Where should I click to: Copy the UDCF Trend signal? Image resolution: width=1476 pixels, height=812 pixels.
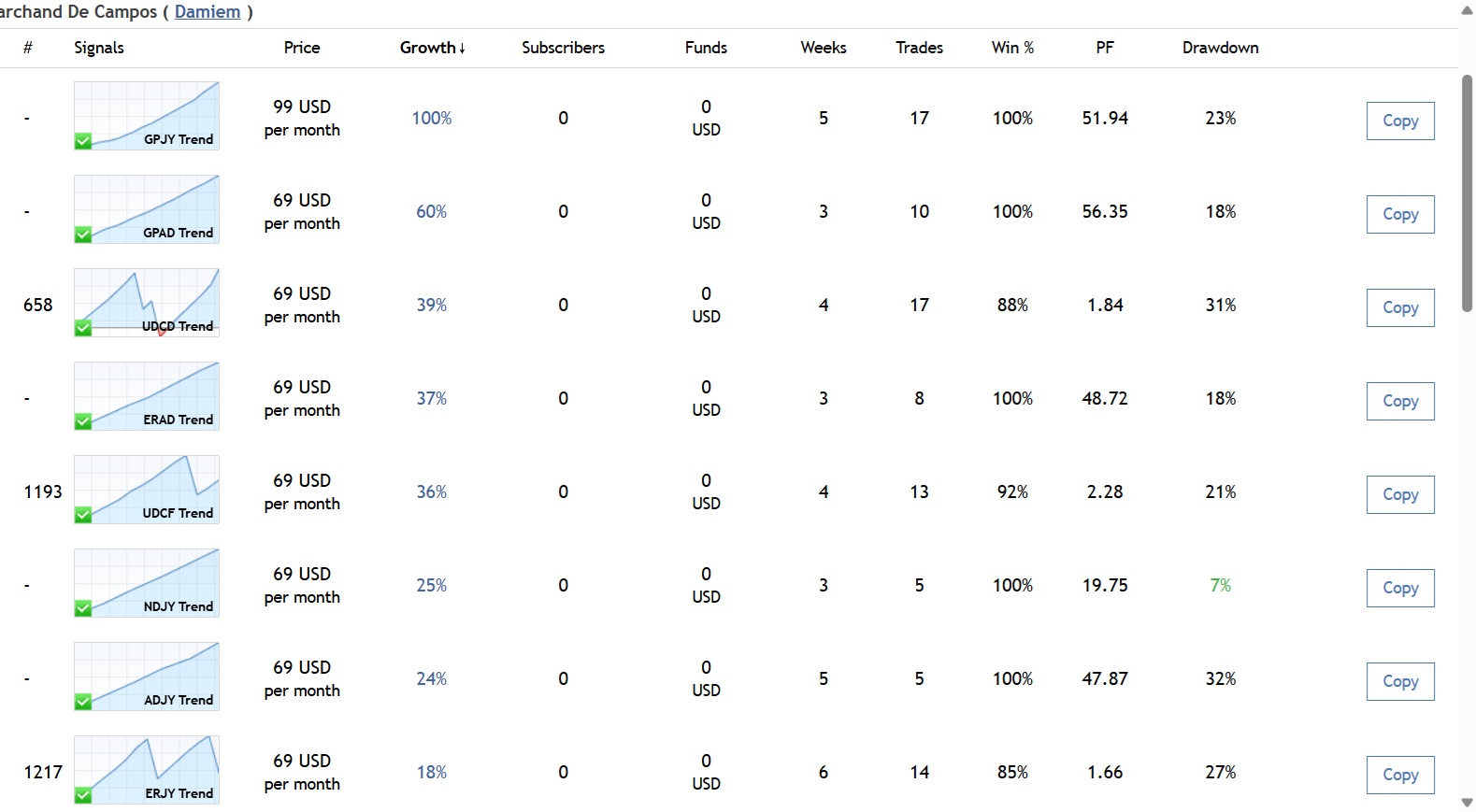click(x=1399, y=494)
